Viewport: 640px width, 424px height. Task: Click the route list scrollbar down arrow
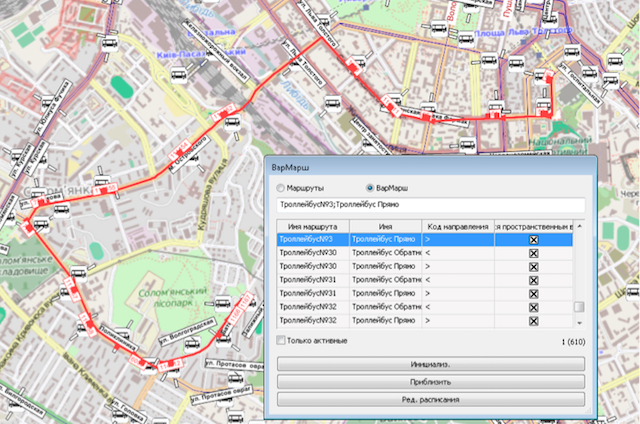click(578, 322)
